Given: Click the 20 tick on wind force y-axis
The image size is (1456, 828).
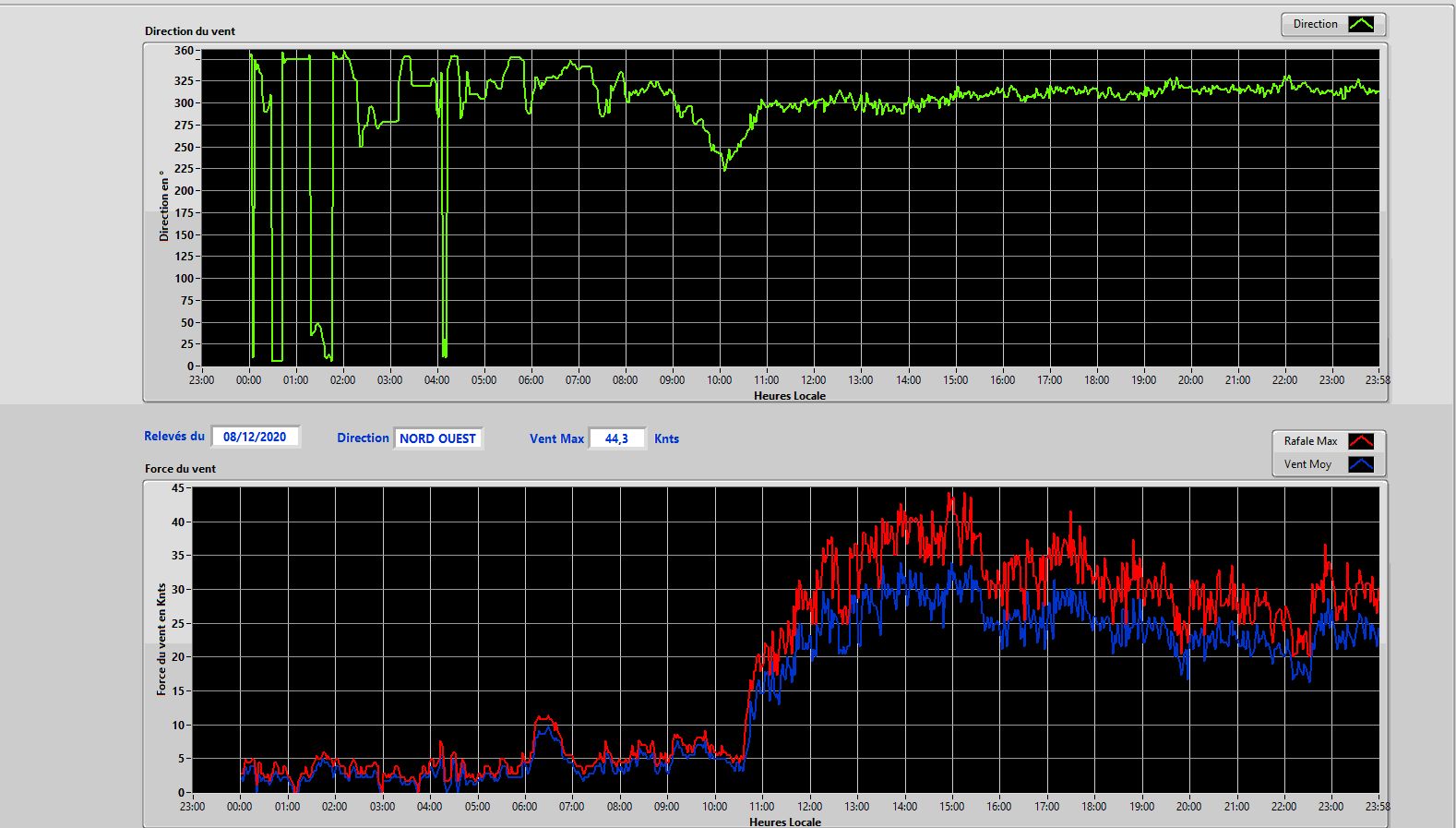Looking at the screenshot, I should click(178, 657).
